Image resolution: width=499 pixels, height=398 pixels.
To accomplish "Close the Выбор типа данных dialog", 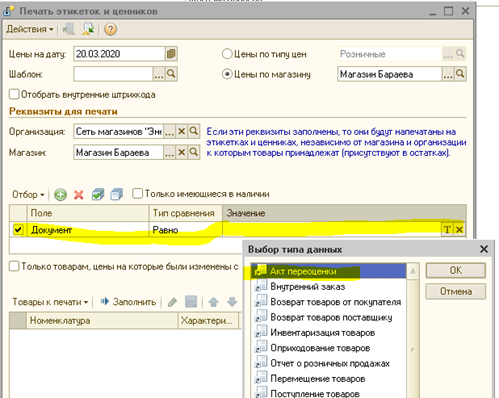I will click(x=484, y=249).
